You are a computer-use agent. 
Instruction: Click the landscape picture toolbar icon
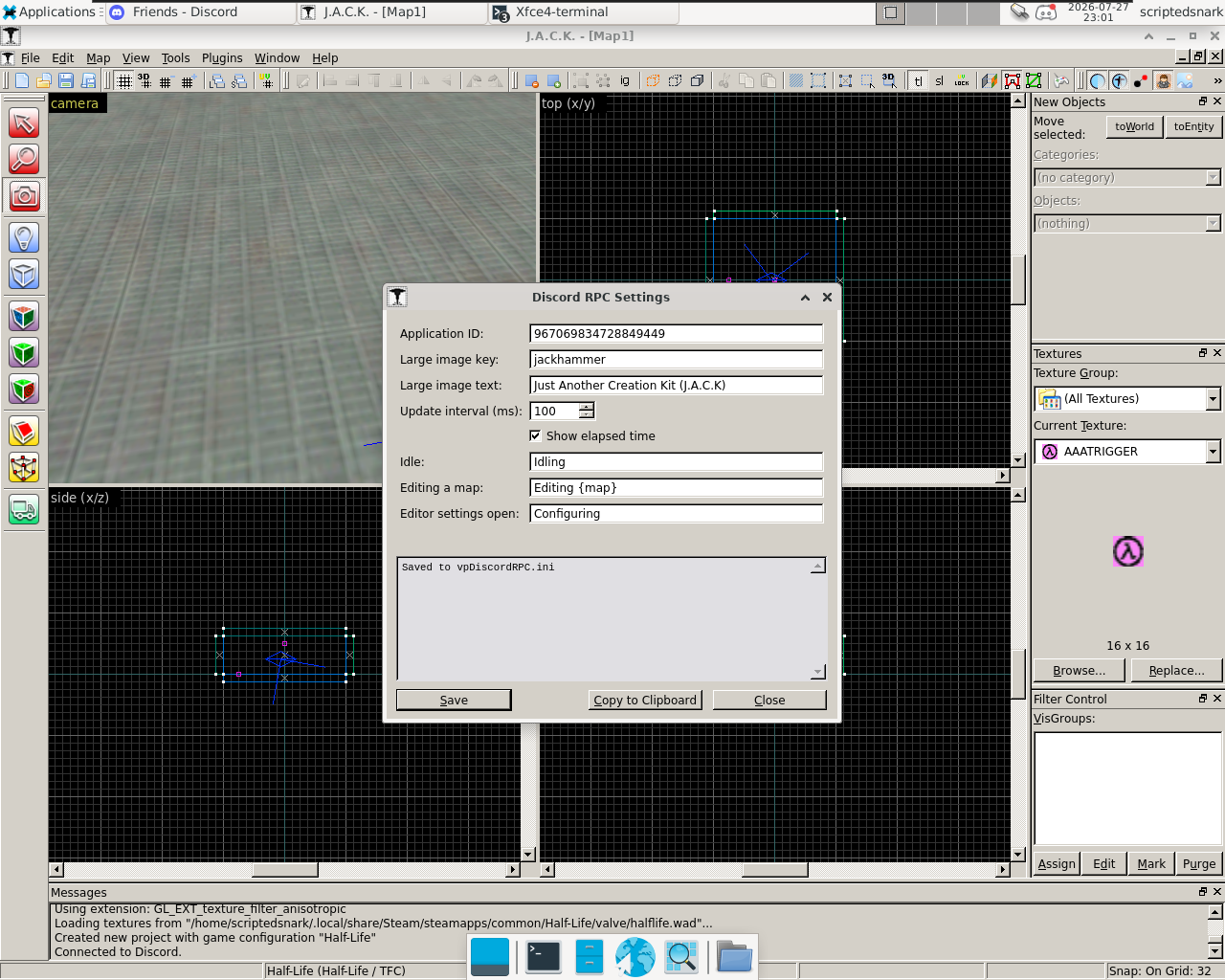click(1185, 81)
